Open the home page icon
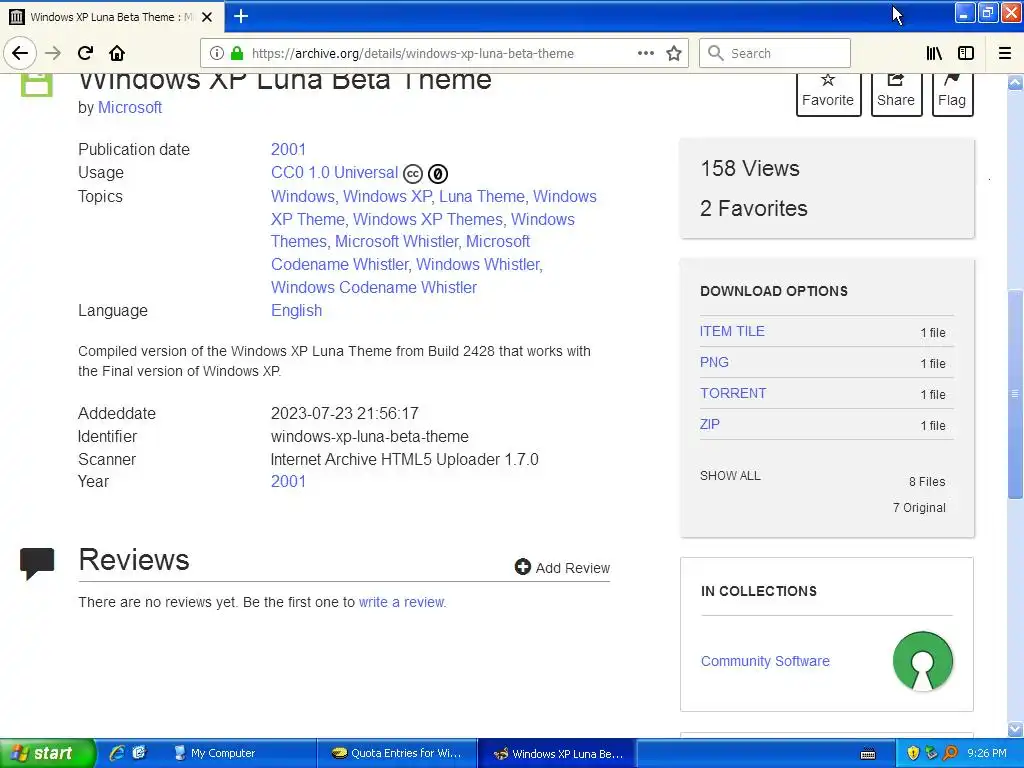The image size is (1024, 768). 117,53
